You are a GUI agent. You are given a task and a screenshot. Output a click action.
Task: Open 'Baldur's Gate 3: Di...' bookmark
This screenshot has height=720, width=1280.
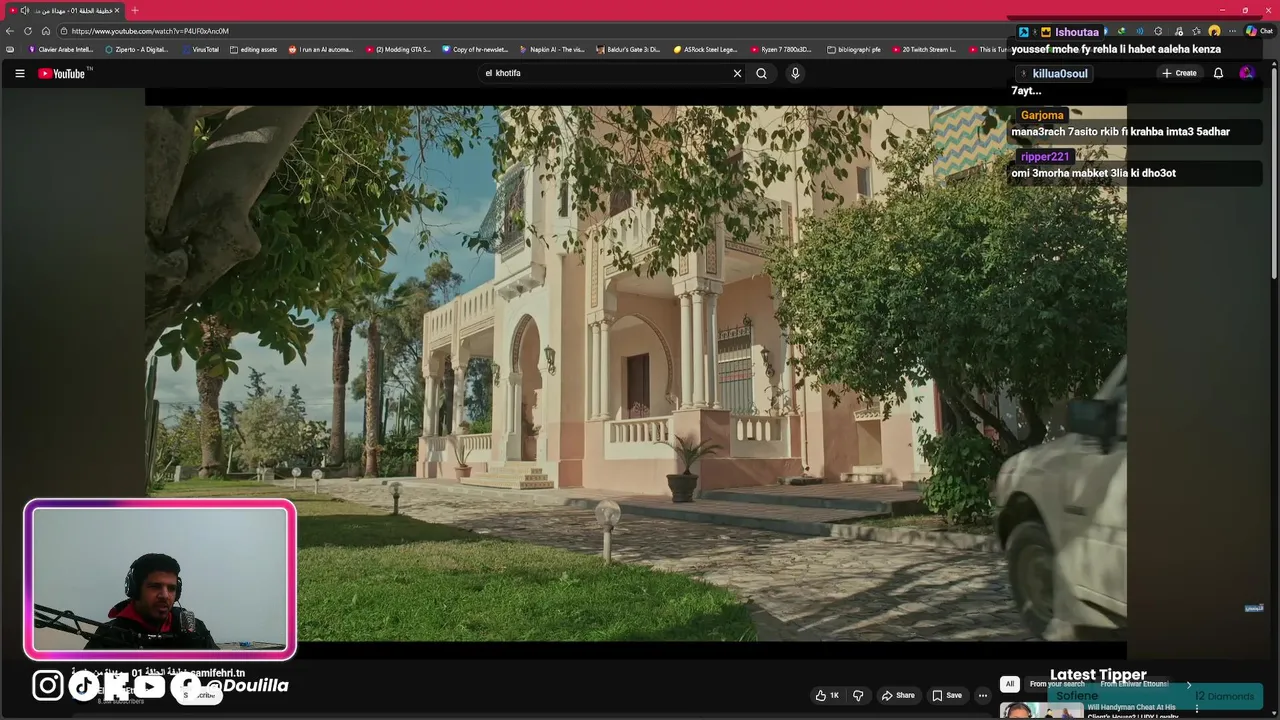628,49
